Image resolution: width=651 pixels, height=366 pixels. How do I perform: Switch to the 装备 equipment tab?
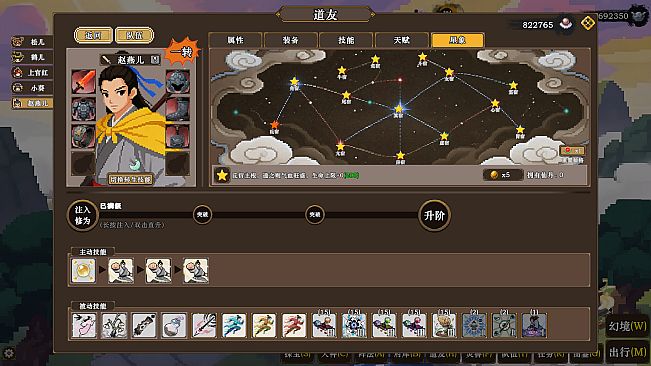(291, 40)
